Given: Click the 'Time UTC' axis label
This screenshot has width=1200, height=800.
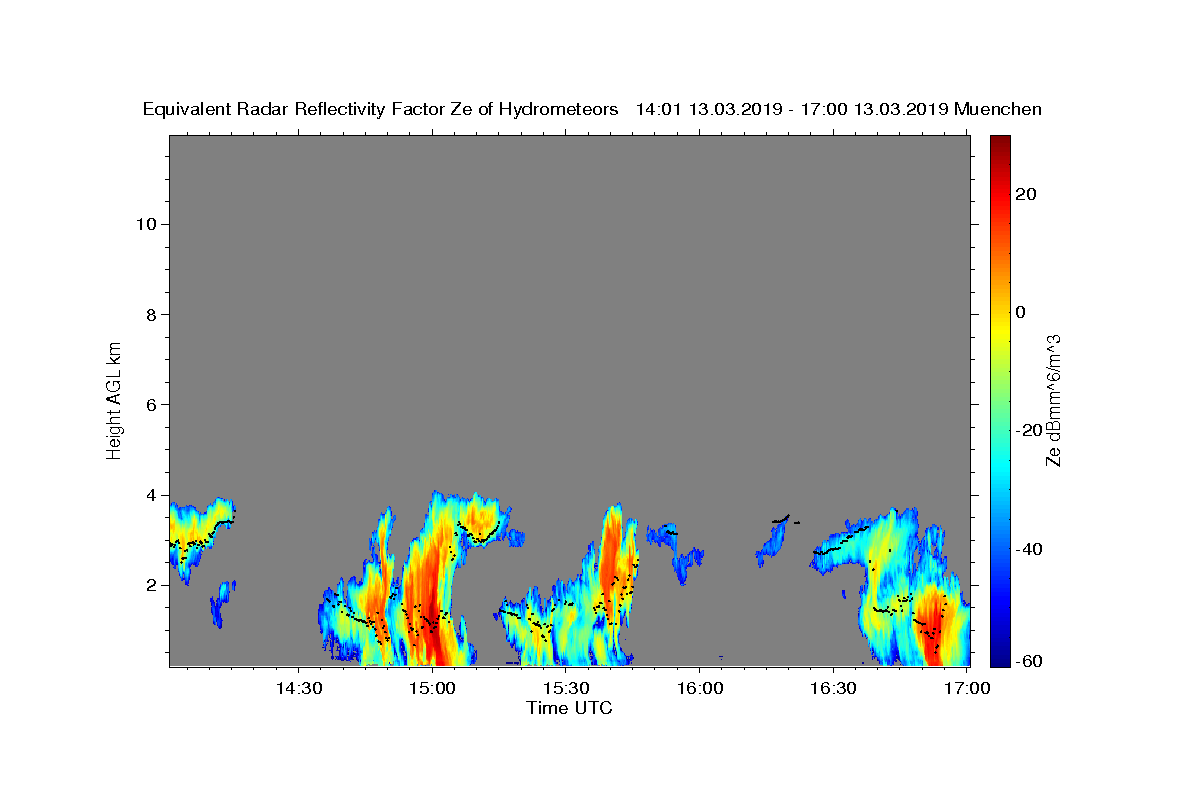Looking at the screenshot, I should (x=569, y=709).
